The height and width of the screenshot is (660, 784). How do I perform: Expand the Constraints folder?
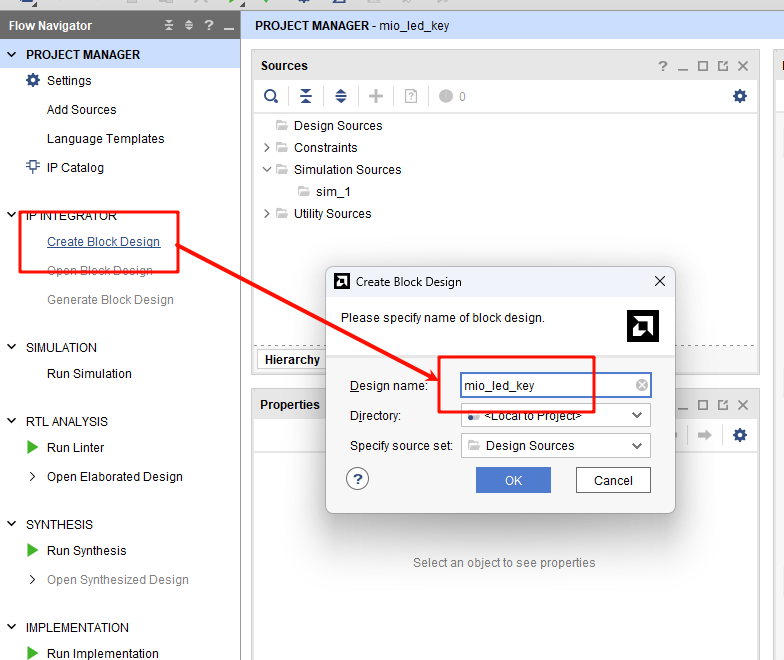(x=266, y=148)
